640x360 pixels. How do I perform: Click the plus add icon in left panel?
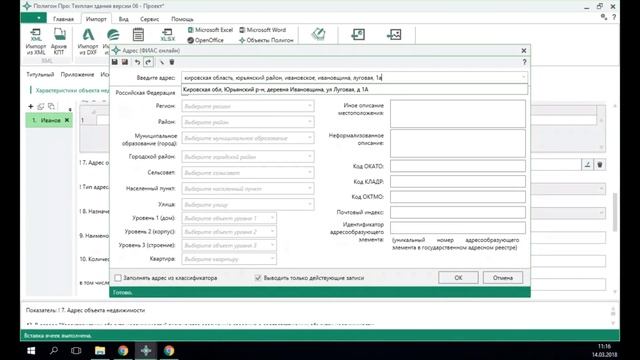tap(31, 107)
